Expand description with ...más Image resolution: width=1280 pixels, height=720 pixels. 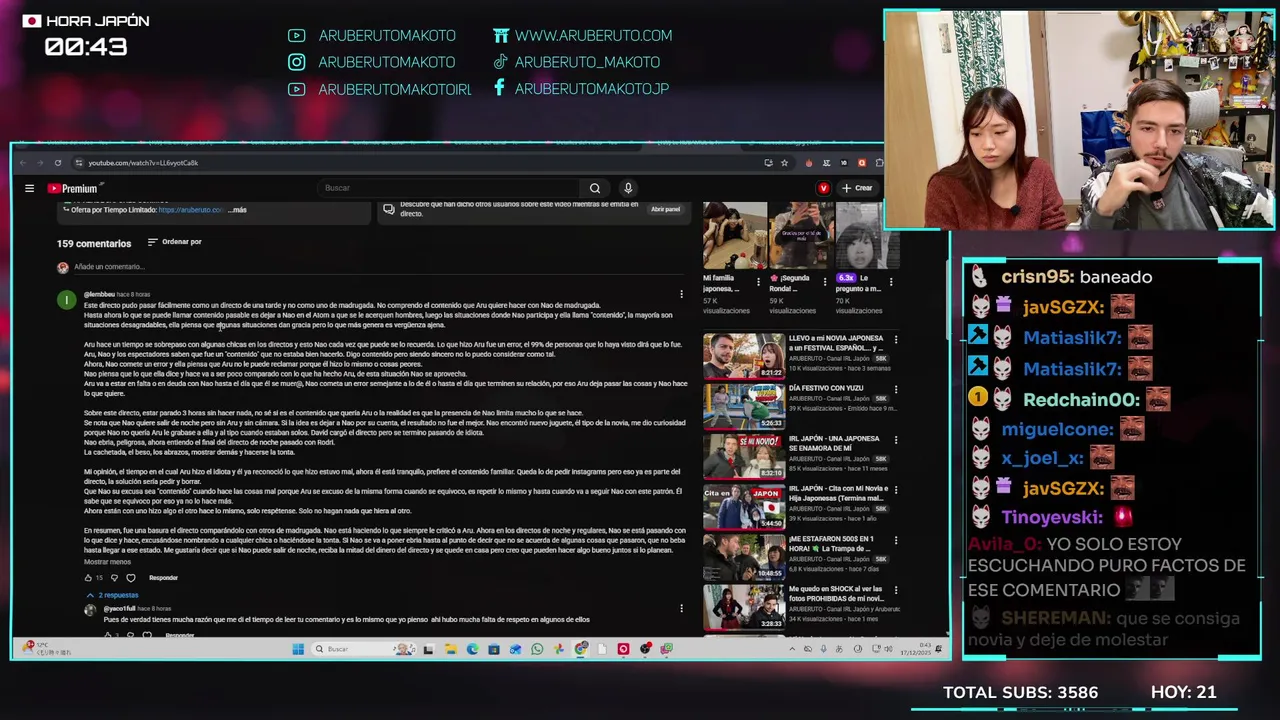[x=237, y=210]
